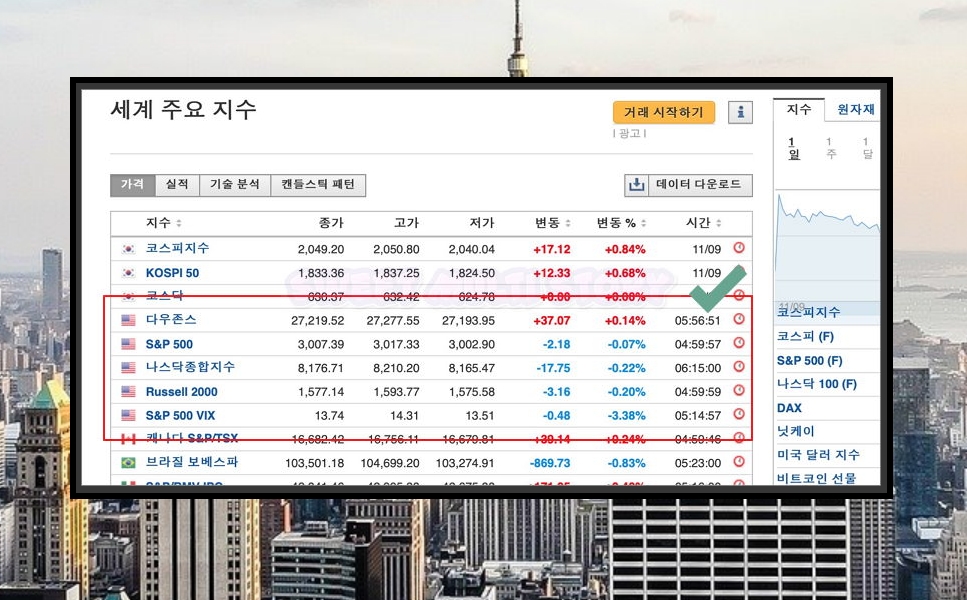Open the Russell 2000 link

(x=181, y=392)
